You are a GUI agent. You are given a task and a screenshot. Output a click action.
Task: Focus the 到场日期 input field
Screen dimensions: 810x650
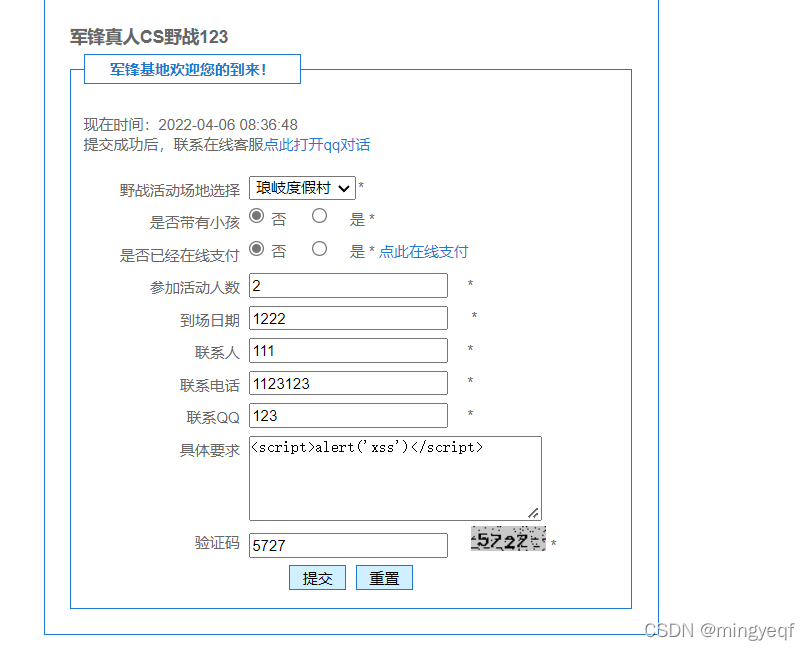click(x=348, y=318)
